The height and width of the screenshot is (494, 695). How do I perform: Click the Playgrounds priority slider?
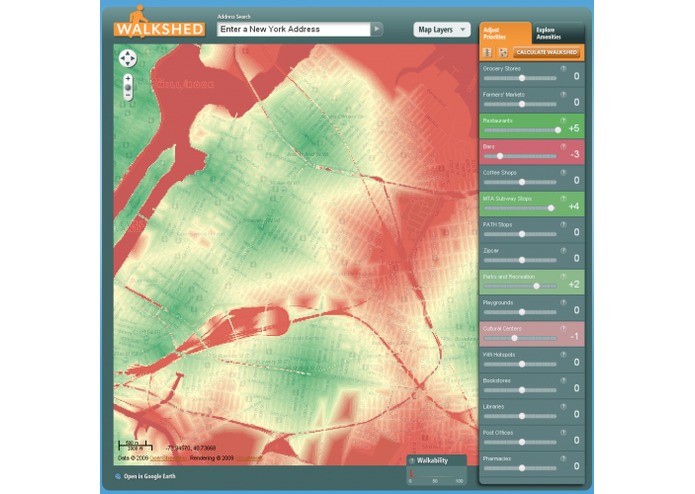(520, 312)
